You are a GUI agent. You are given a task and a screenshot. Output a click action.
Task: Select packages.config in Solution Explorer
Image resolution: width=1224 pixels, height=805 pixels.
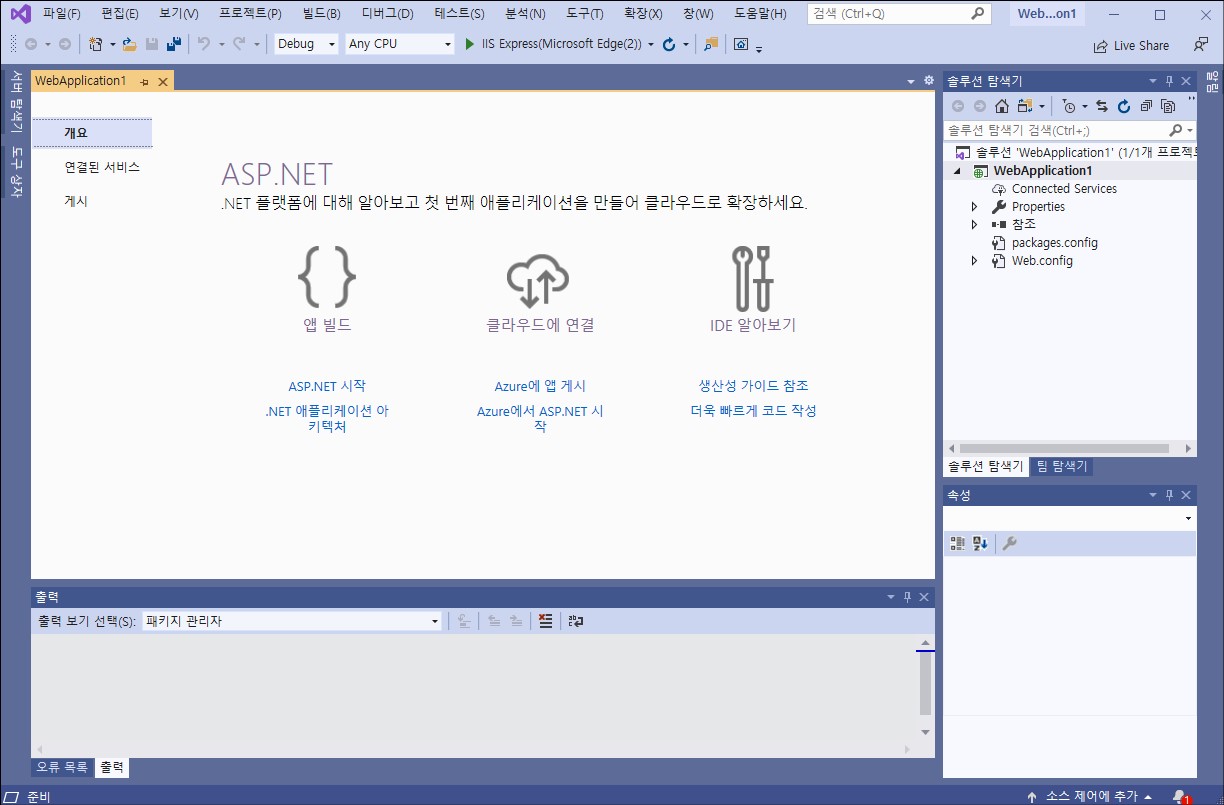tap(1054, 243)
